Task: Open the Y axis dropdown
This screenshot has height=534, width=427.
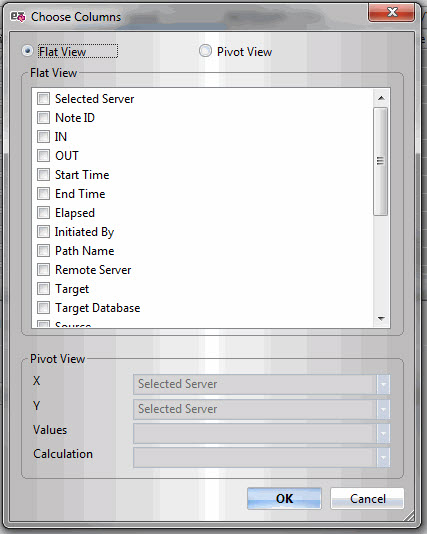Action: [x=262, y=409]
